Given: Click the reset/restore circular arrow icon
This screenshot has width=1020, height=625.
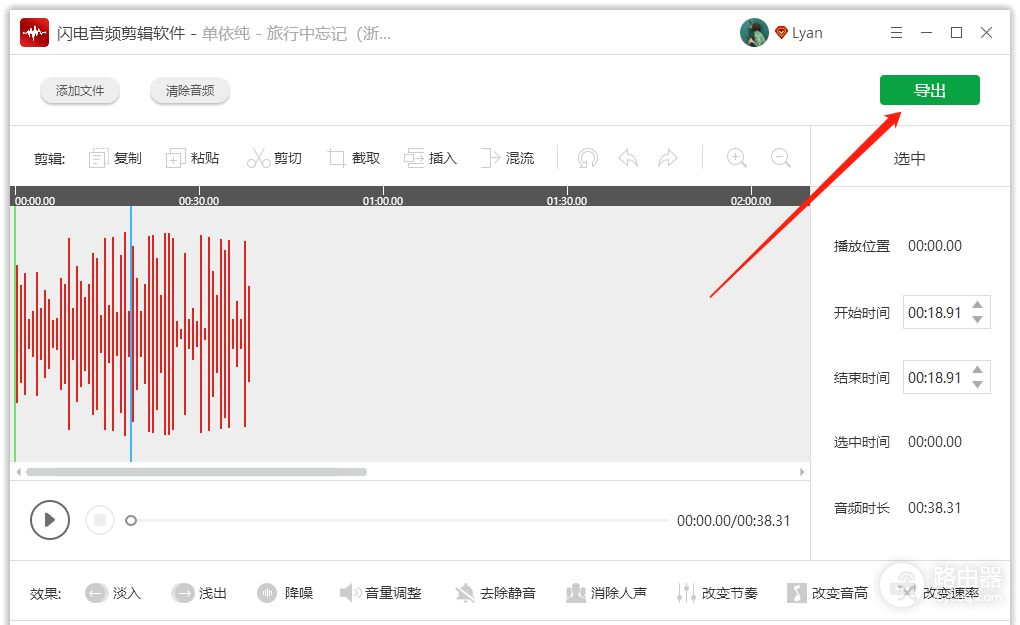Looking at the screenshot, I should tap(587, 158).
